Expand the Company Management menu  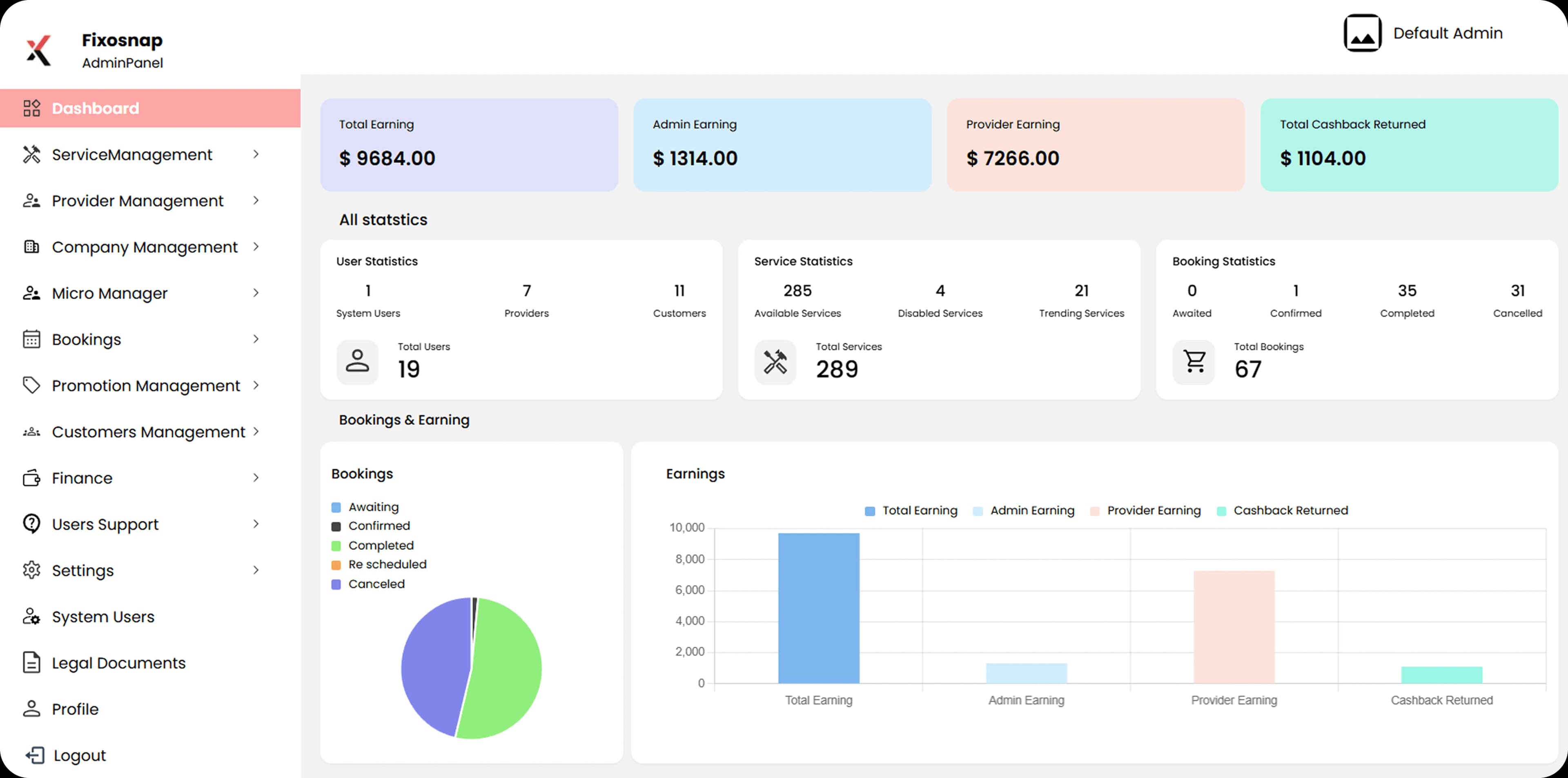click(144, 247)
